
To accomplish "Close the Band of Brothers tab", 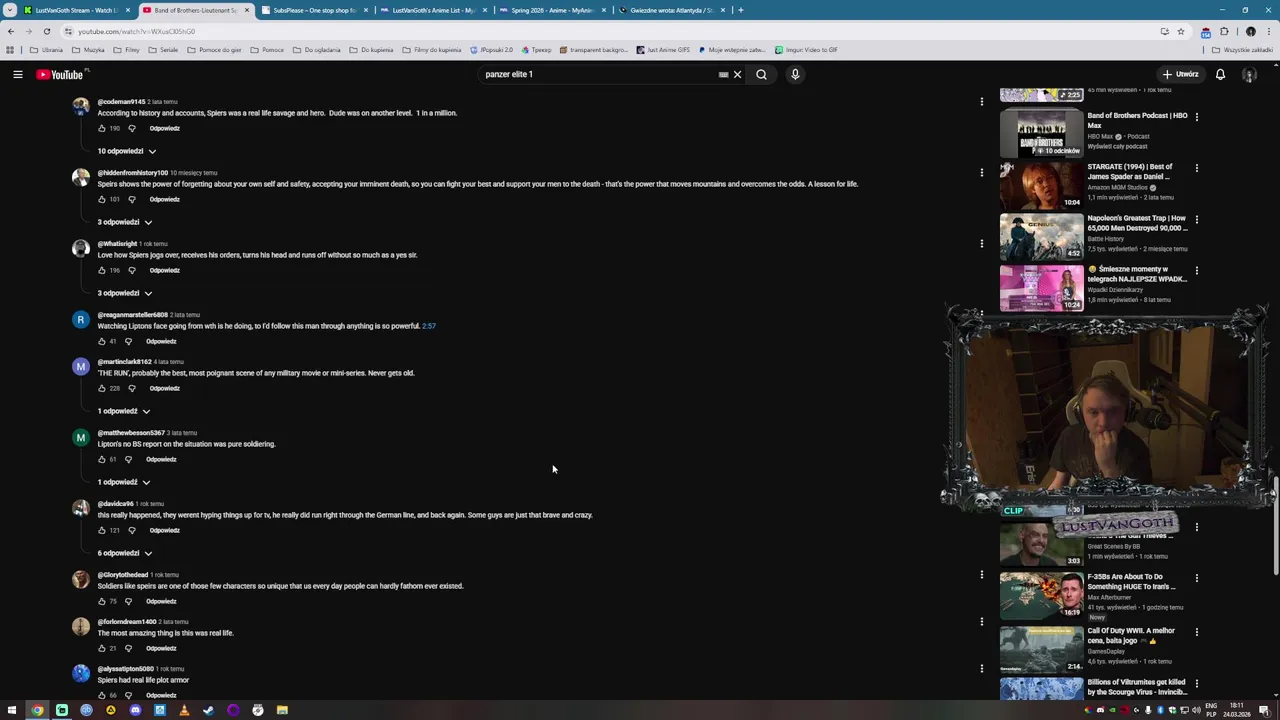I will pos(246,10).
